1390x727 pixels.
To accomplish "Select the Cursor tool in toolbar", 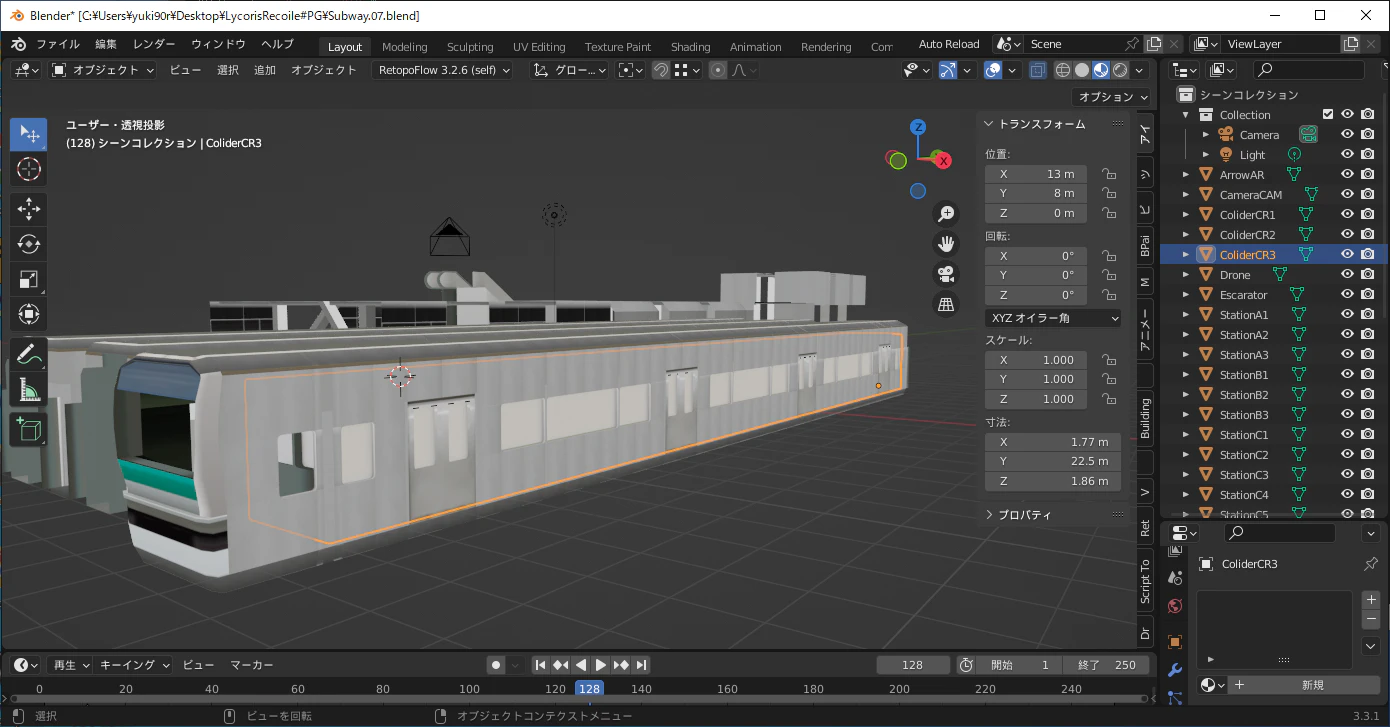I will click(29, 170).
